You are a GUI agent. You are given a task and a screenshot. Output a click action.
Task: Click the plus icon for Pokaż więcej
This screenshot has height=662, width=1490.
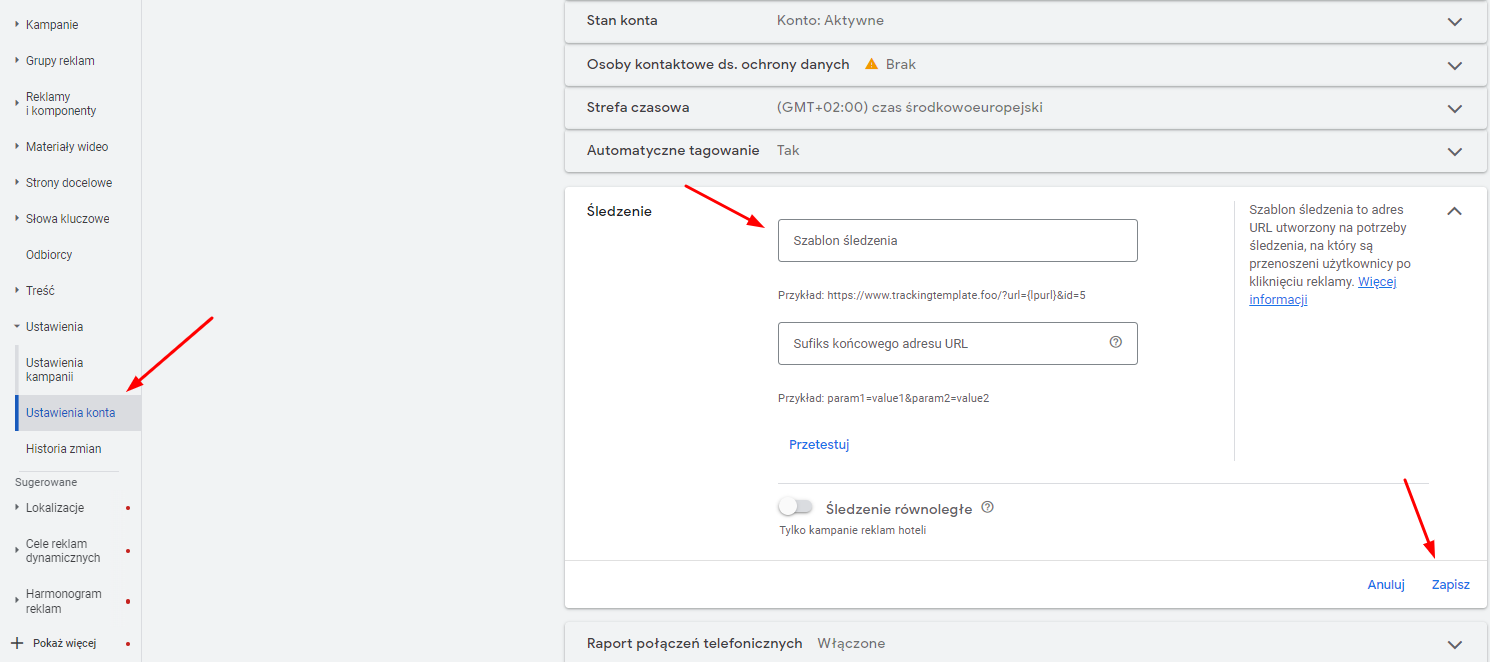(16, 643)
